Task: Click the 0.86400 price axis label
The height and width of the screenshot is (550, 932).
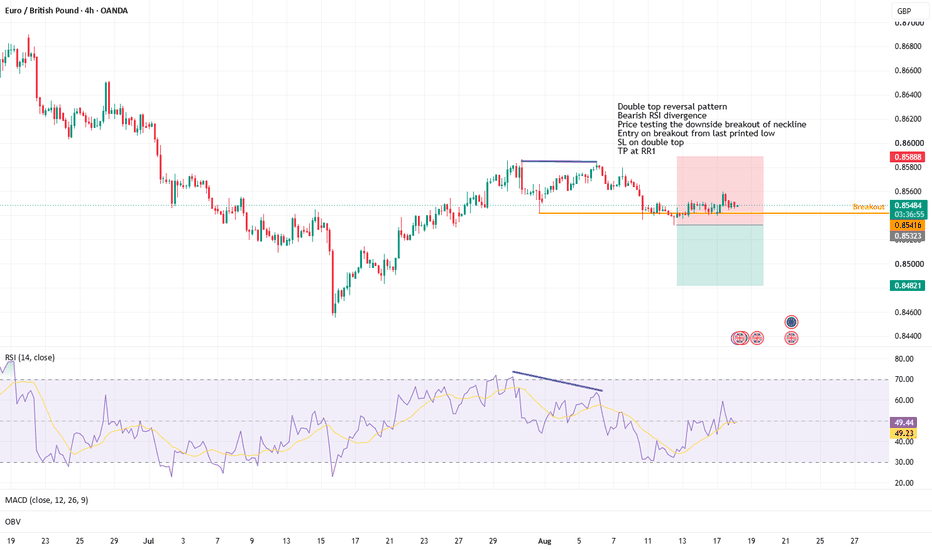Action: 908,95
